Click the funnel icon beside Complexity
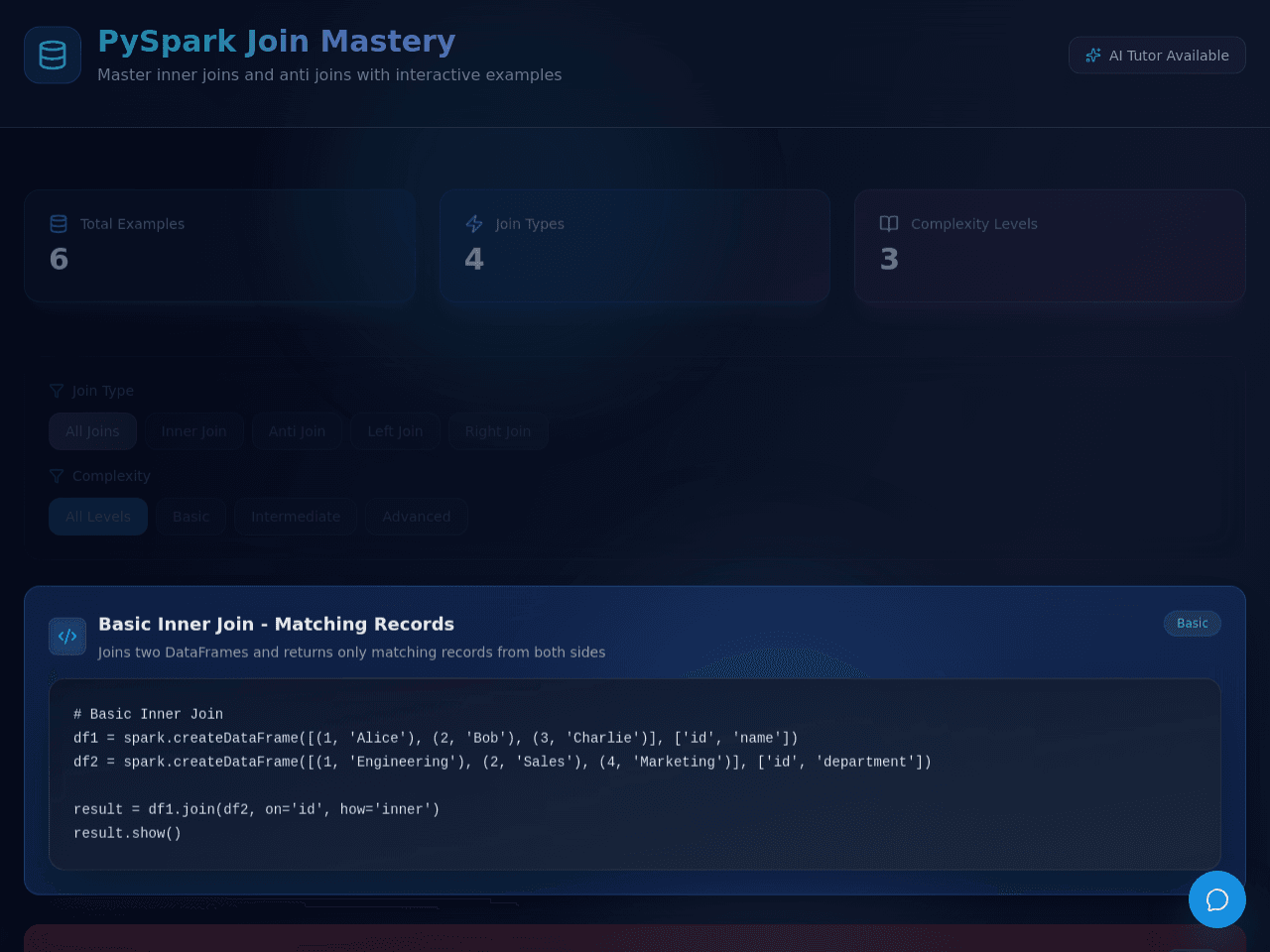The width and height of the screenshot is (1270, 952). (57, 476)
